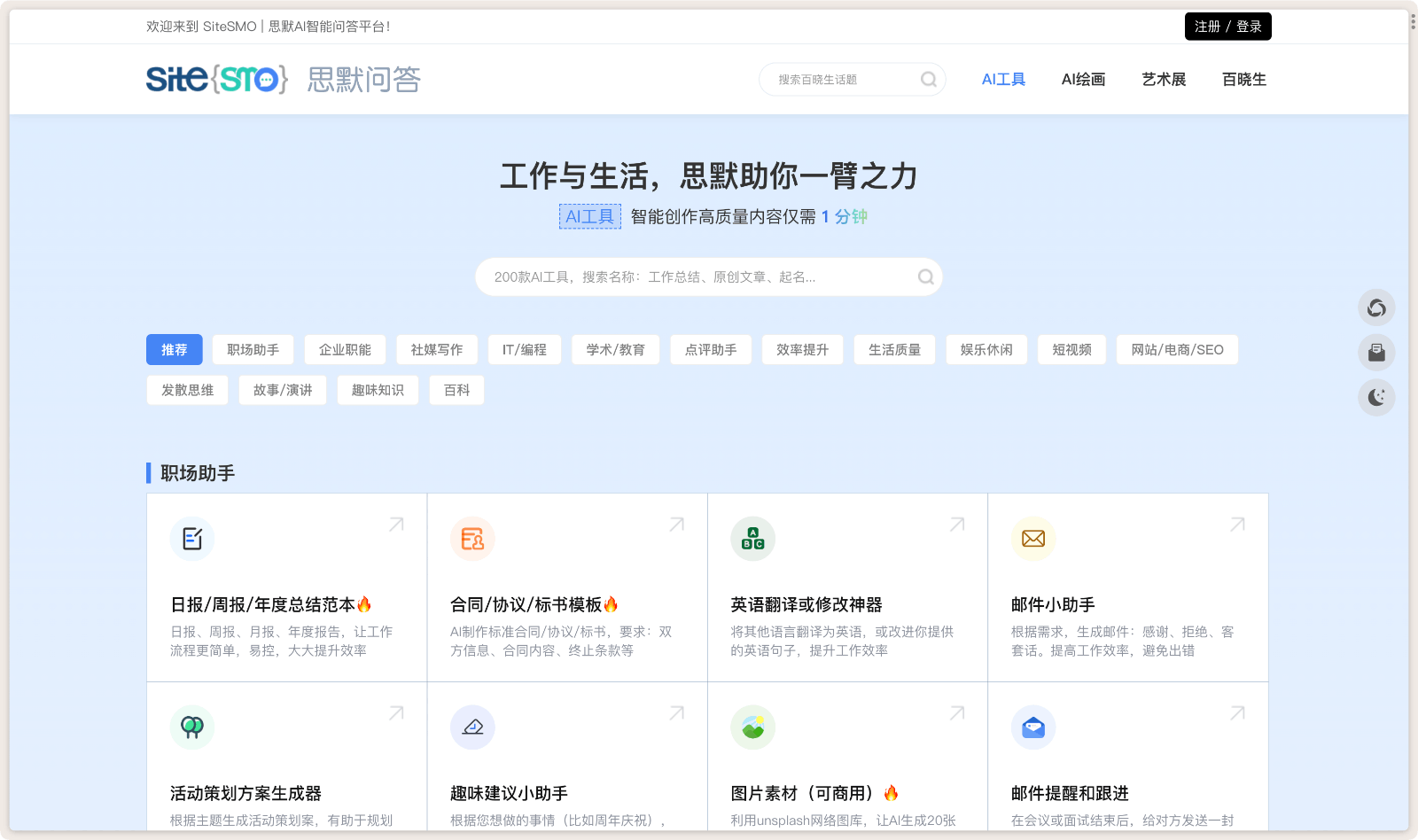Viewport: 1418px width, 840px height.
Task: Click the feedback inbox icon on the right edge
Action: click(x=1375, y=352)
